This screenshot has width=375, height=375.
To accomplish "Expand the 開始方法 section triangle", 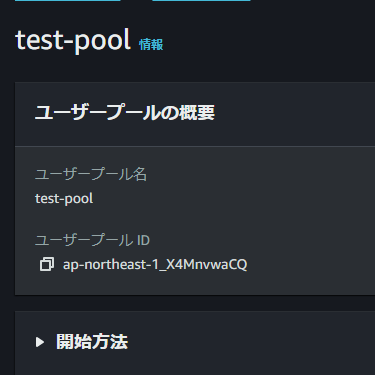I will click(40, 342).
